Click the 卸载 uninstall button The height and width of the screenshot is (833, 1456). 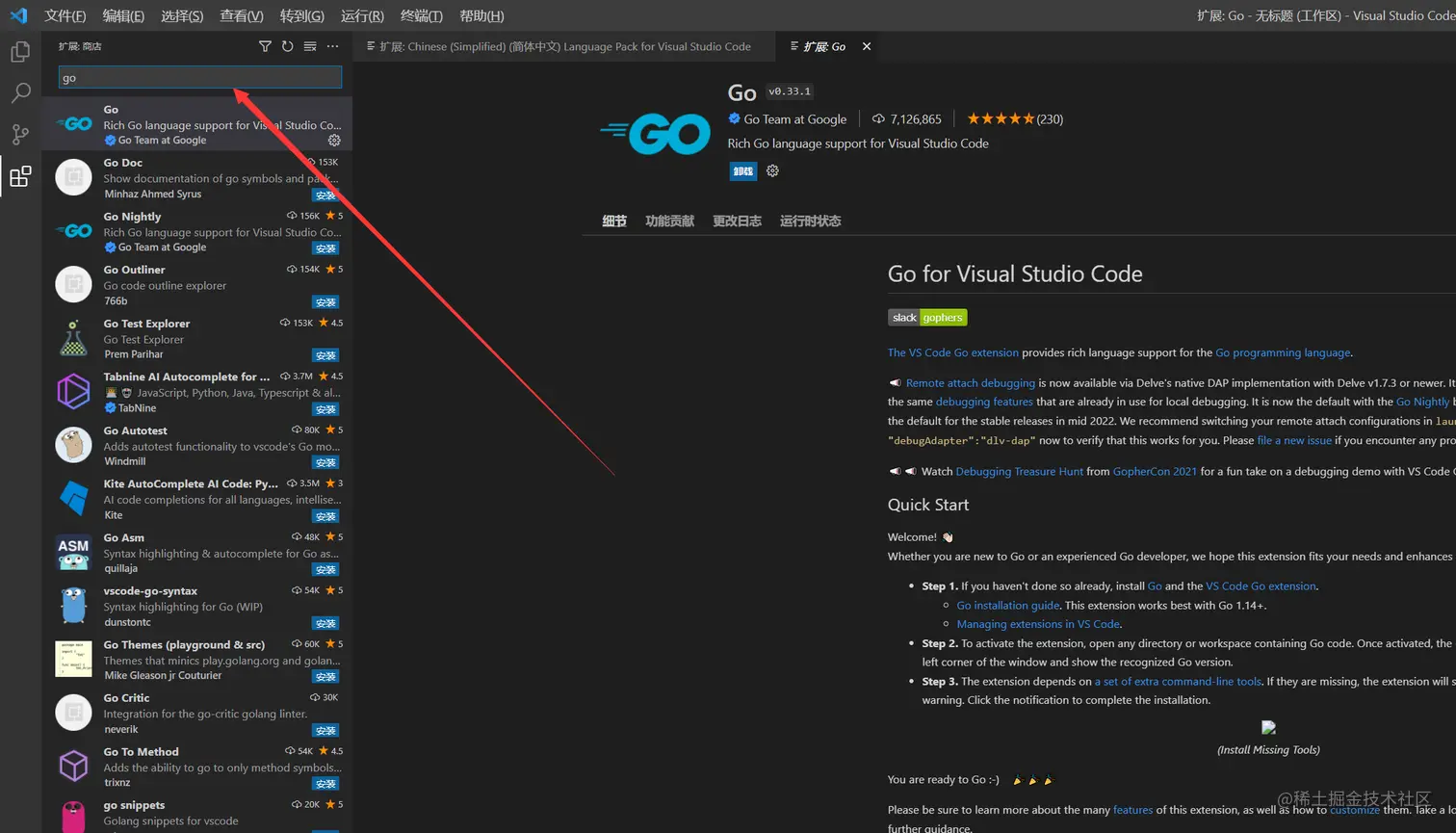click(742, 171)
